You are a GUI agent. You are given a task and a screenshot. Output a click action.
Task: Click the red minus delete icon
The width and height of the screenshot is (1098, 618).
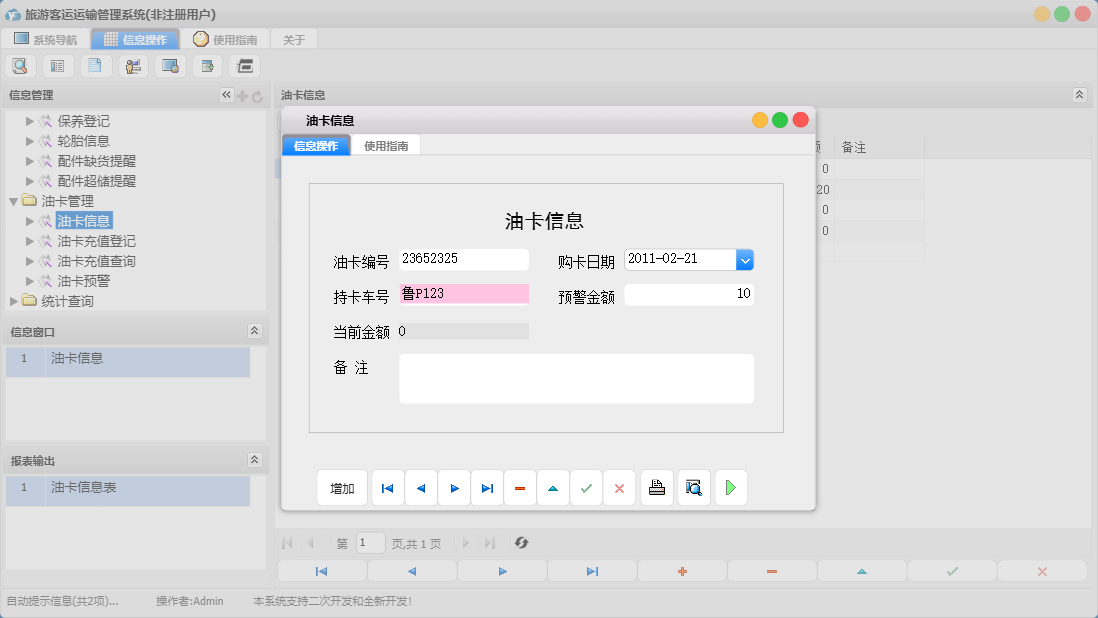[x=519, y=487]
